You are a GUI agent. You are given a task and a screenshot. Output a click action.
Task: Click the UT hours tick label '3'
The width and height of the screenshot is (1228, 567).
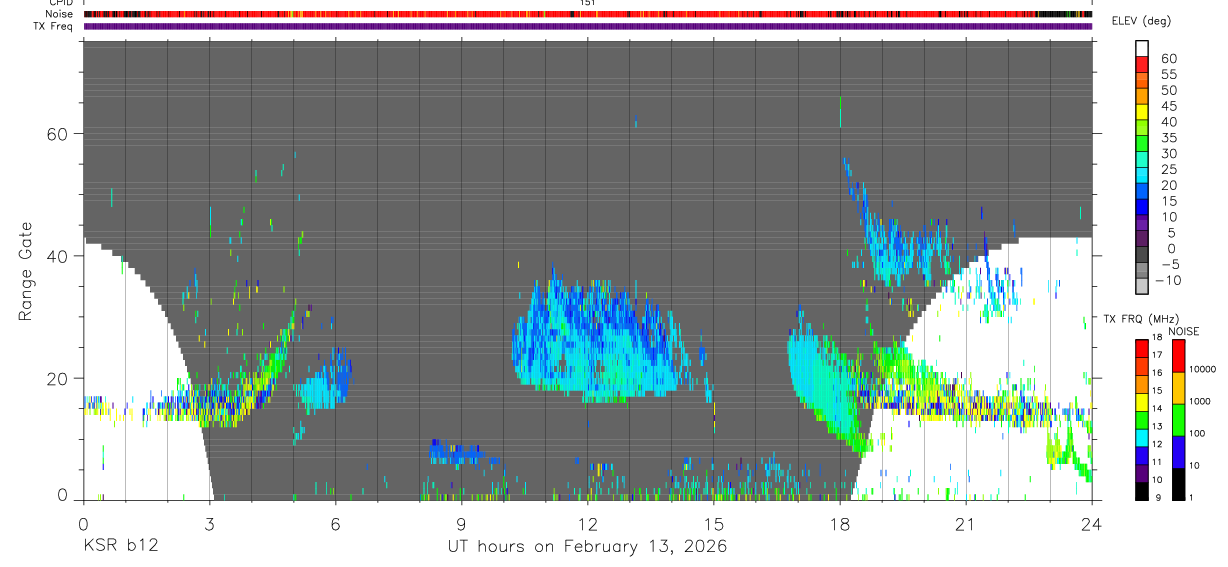point(209,523)
